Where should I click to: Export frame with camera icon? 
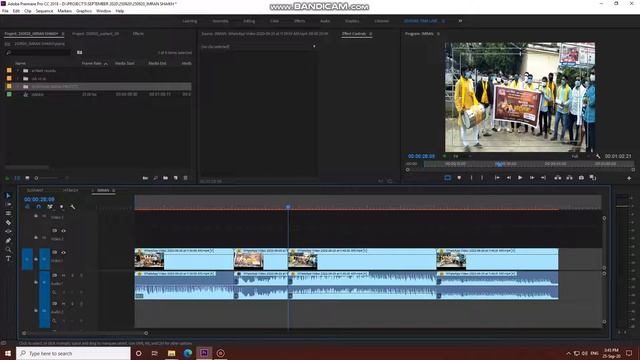(x=581, y=178)
